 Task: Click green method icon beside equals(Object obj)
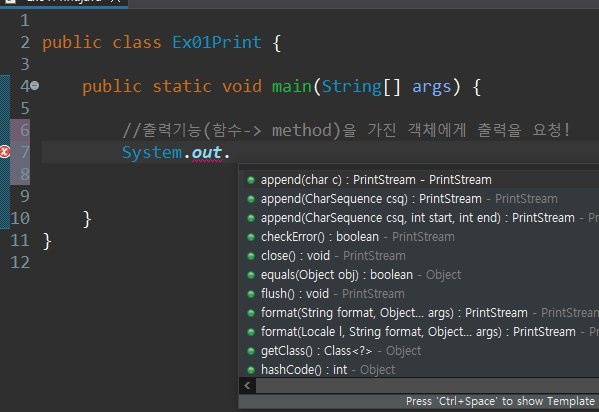coord(251,275)
